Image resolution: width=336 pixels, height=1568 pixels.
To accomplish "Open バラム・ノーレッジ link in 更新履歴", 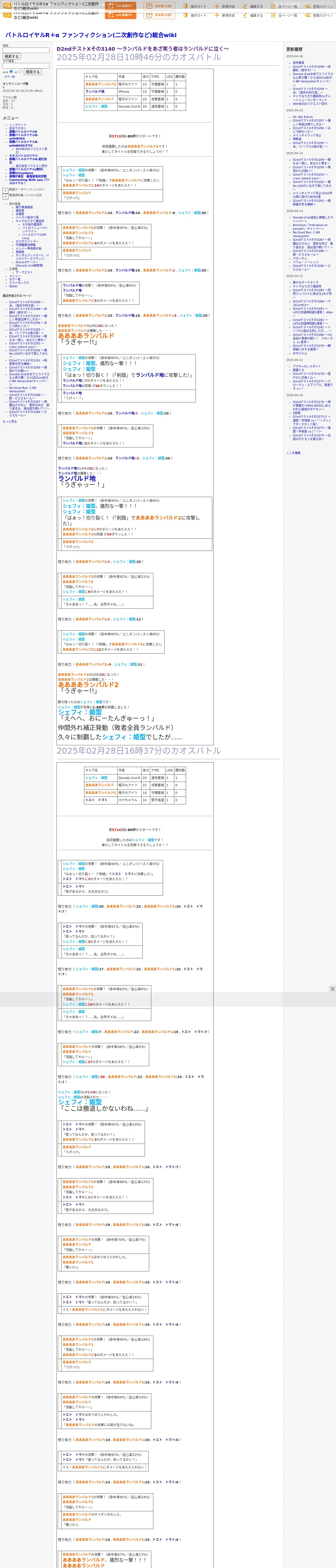I will point(305,262).
